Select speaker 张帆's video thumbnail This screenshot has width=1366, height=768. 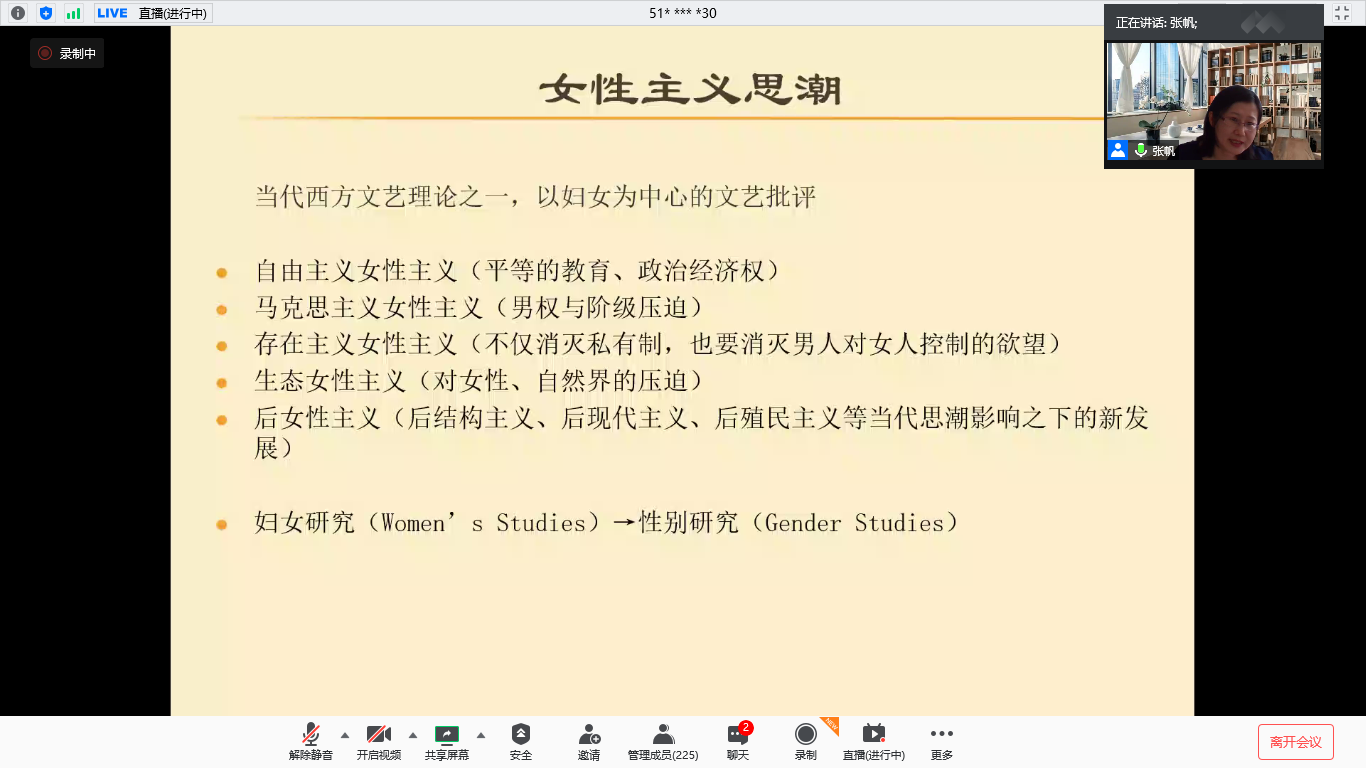[x=1213, y=100]
